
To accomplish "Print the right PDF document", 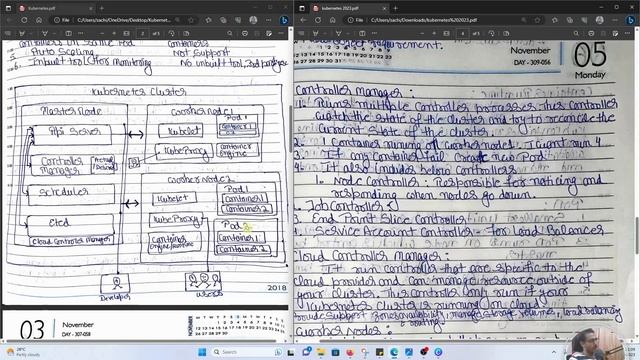I will [591, 33].
